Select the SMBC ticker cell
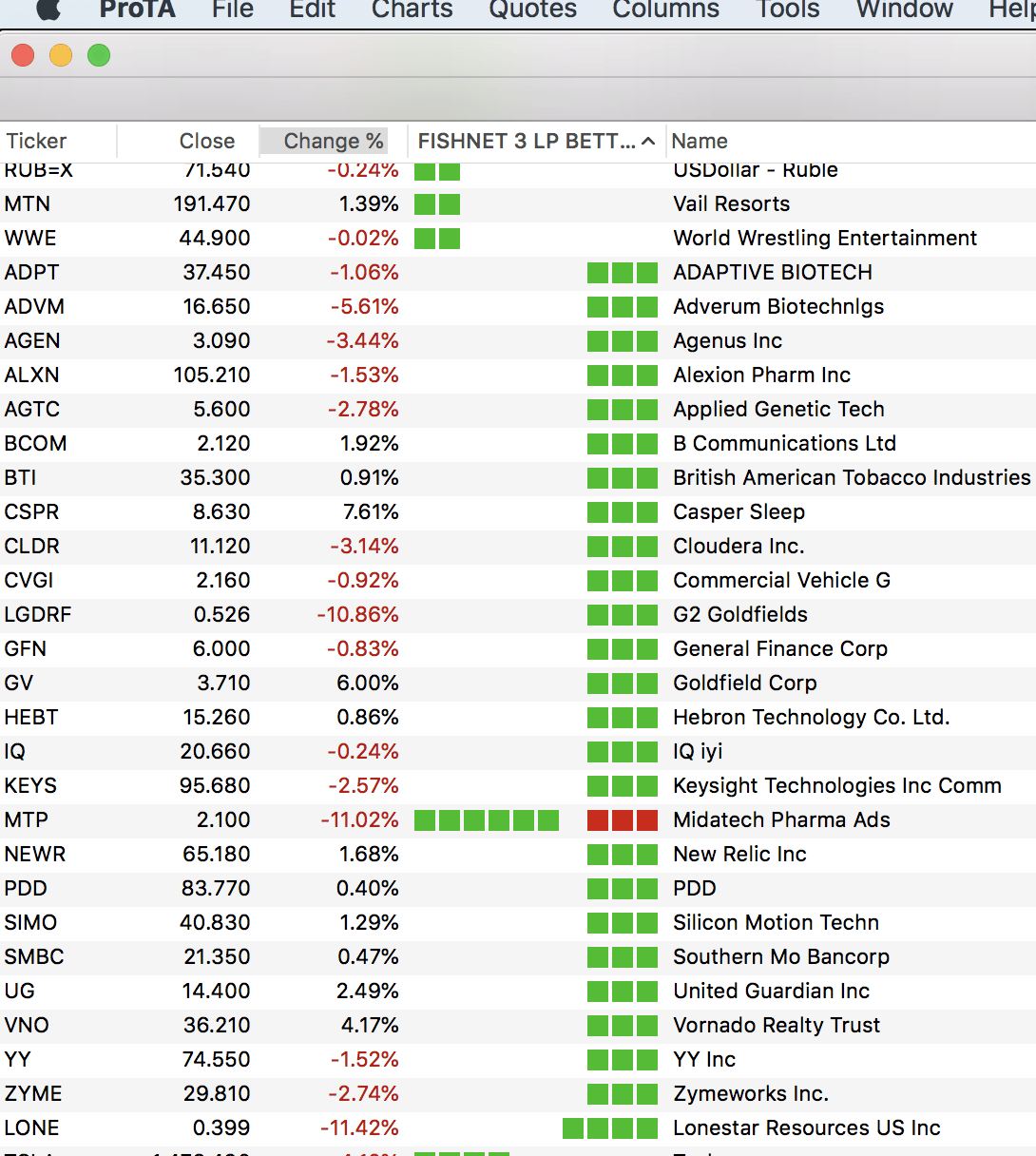1036x1156 pixels. pyautogui.click(x=34, y=956)
